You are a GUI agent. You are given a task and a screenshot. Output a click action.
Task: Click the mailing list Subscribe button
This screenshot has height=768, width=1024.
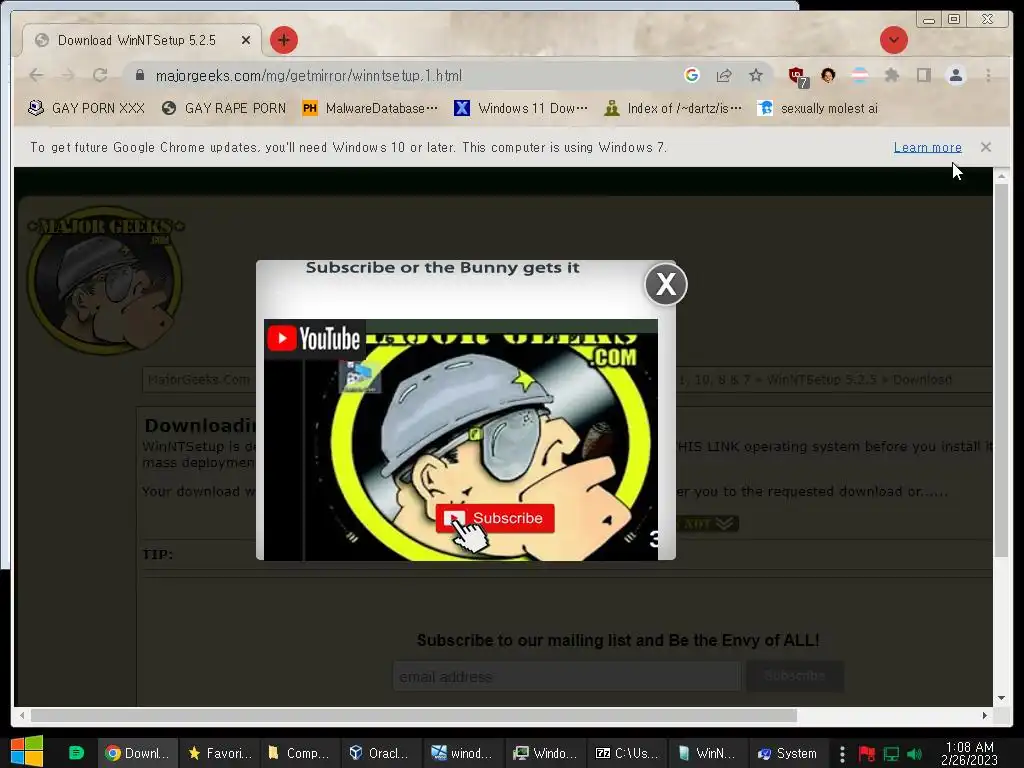(x=795, y=676)
